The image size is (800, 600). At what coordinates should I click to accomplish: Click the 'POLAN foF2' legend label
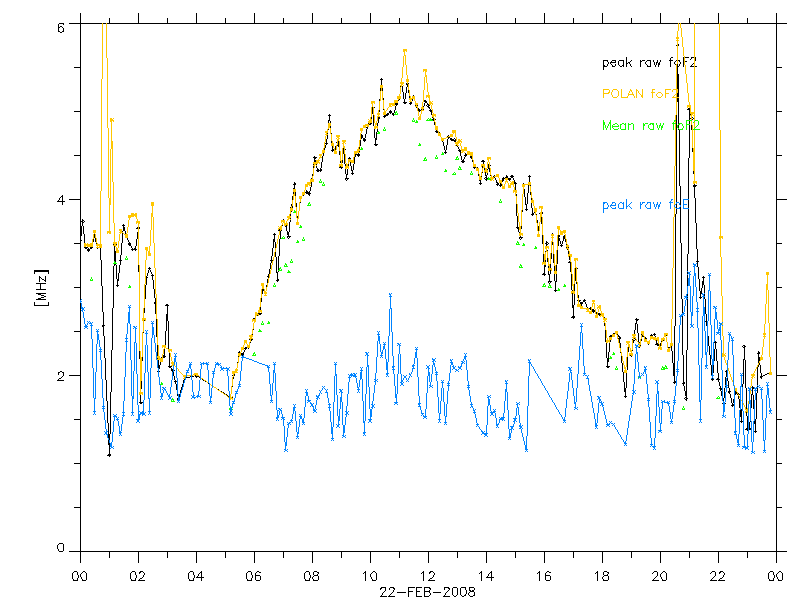640,94
